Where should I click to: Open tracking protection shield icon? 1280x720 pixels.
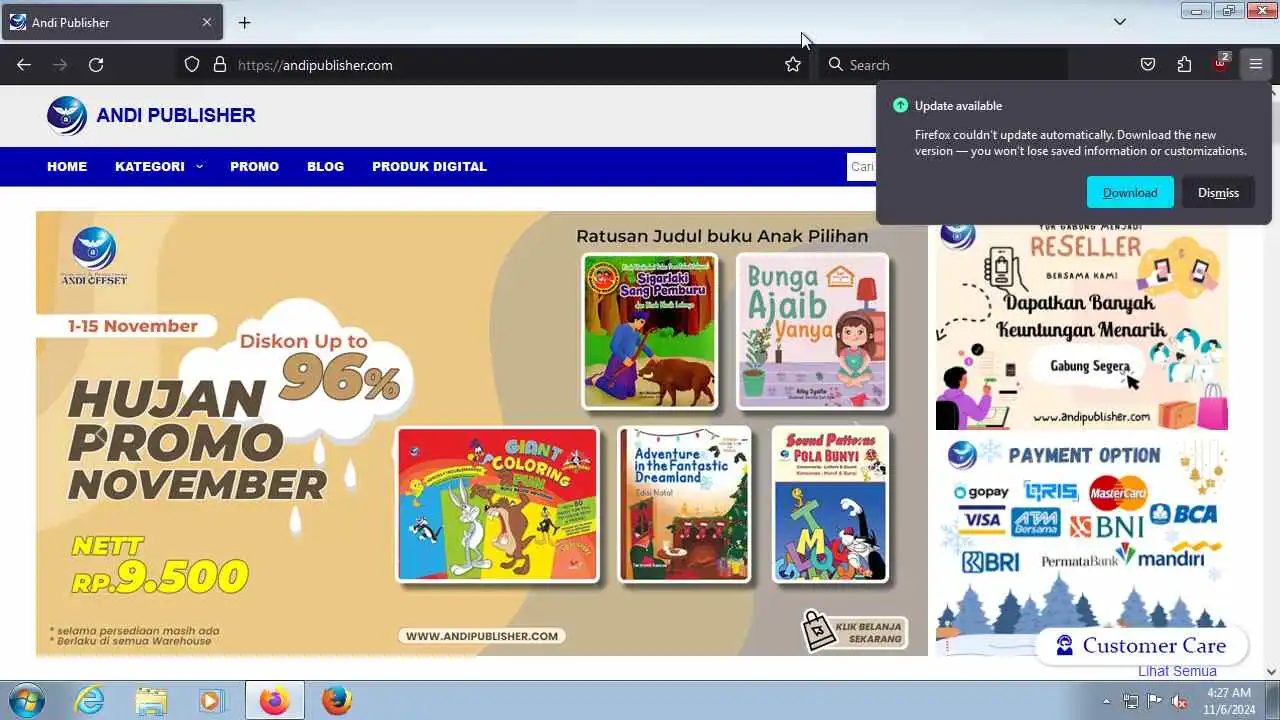[192, 65]
